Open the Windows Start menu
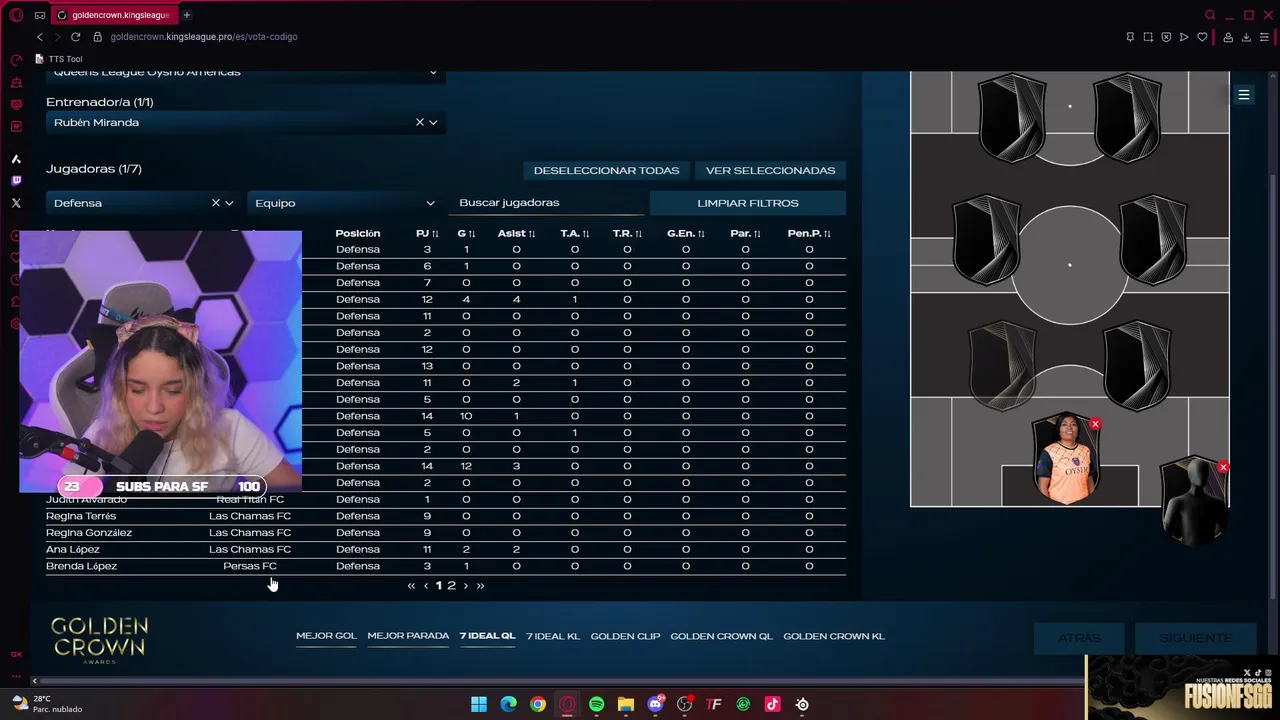The width and height of the screenshot is (1280, 720). tap(479, 704)
